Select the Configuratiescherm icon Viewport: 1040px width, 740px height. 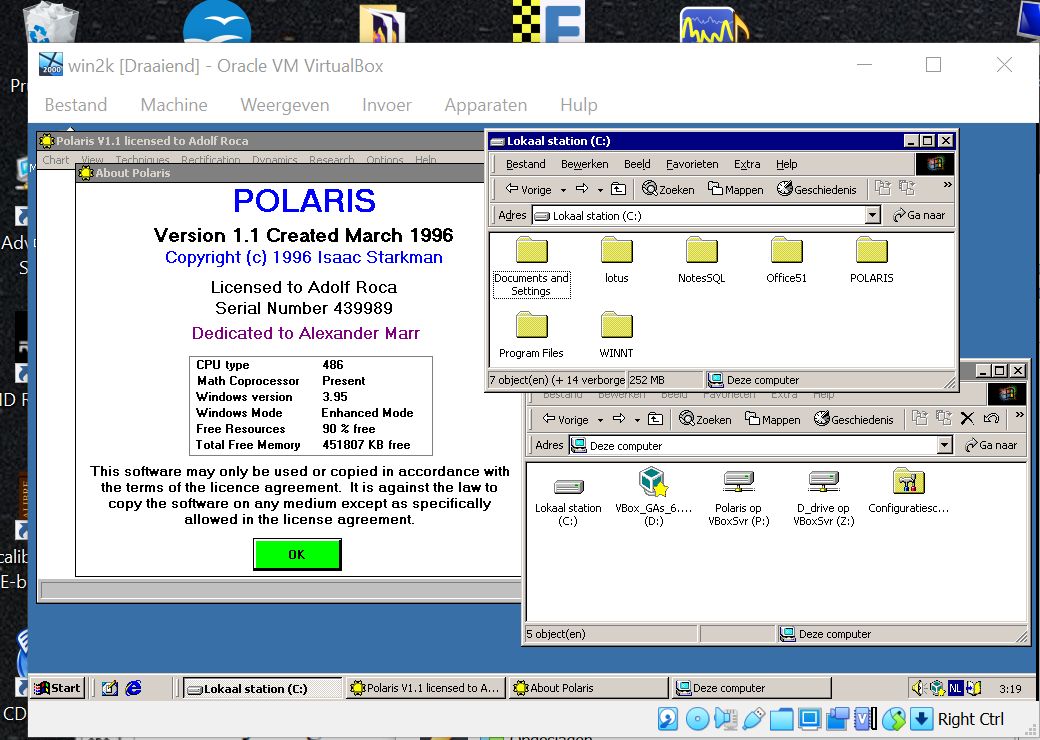pyautogui.click(x=909, y=491)
